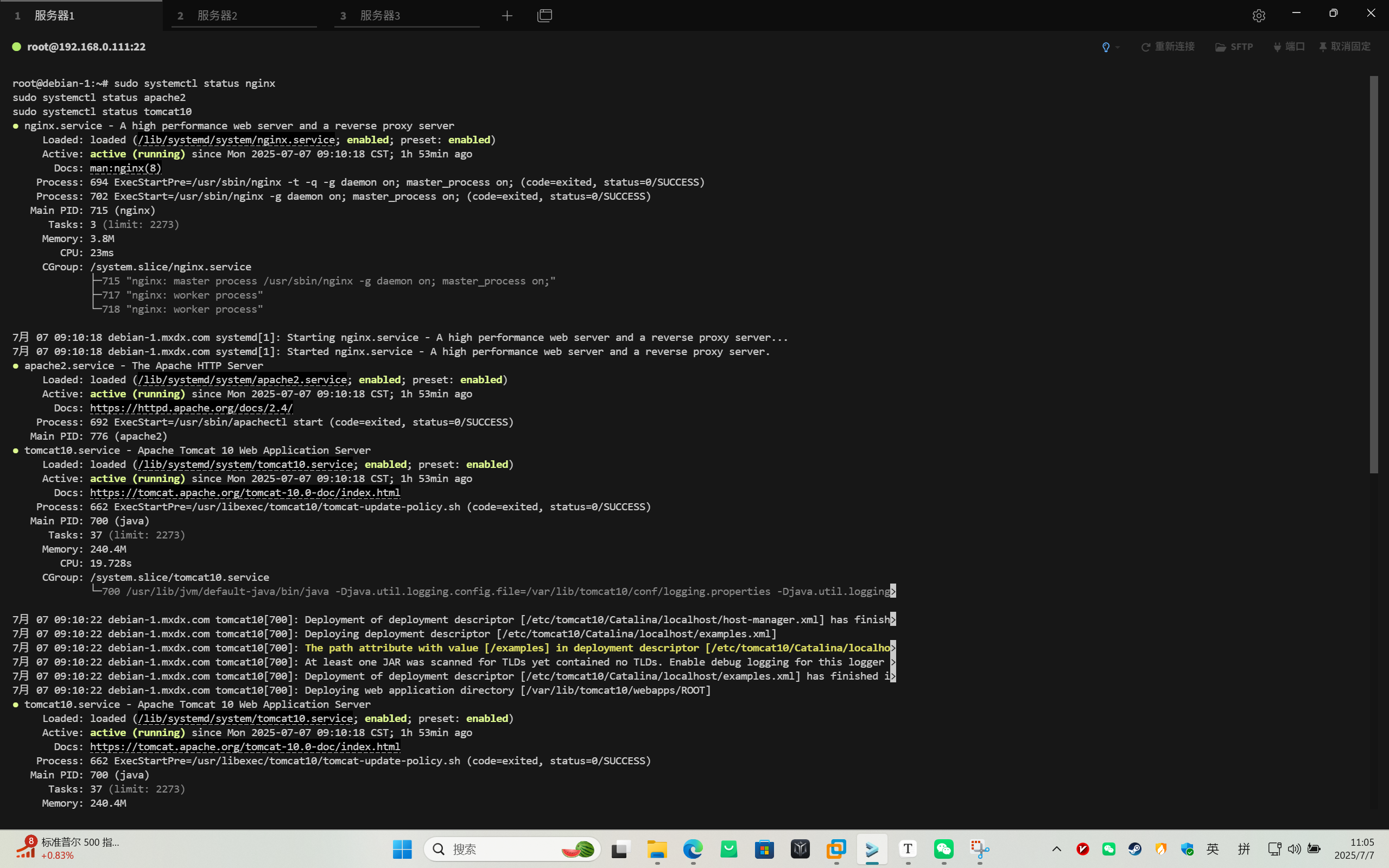This screenshot has width=1389, height=868.
Task: Click the battery status tray icon
Action: (1314, 849)
